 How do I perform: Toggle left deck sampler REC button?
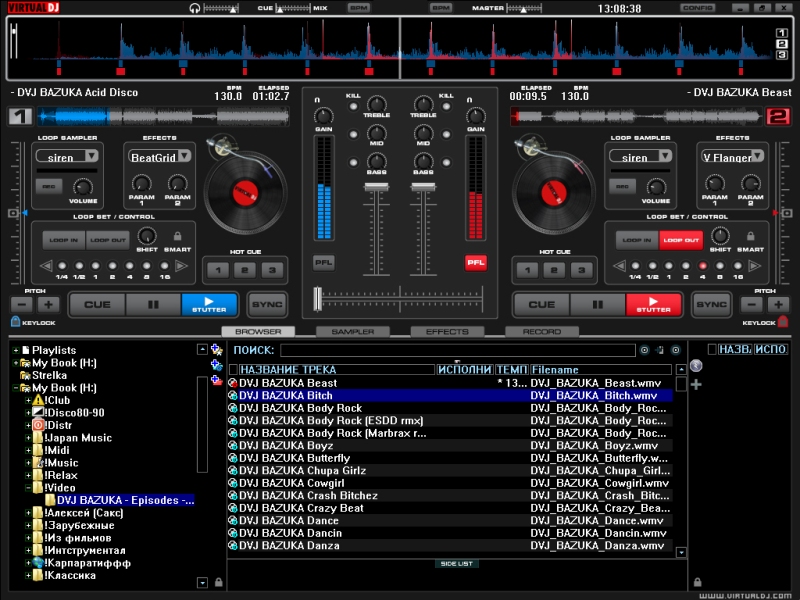(49, 187)
